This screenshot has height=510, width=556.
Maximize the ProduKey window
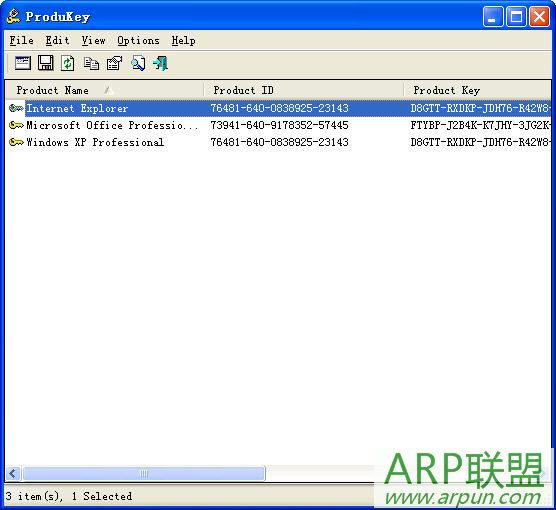click(516, 16)
